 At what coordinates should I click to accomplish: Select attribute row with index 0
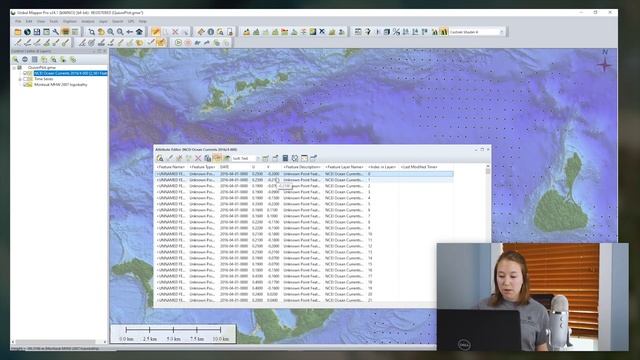pos(304,174)
